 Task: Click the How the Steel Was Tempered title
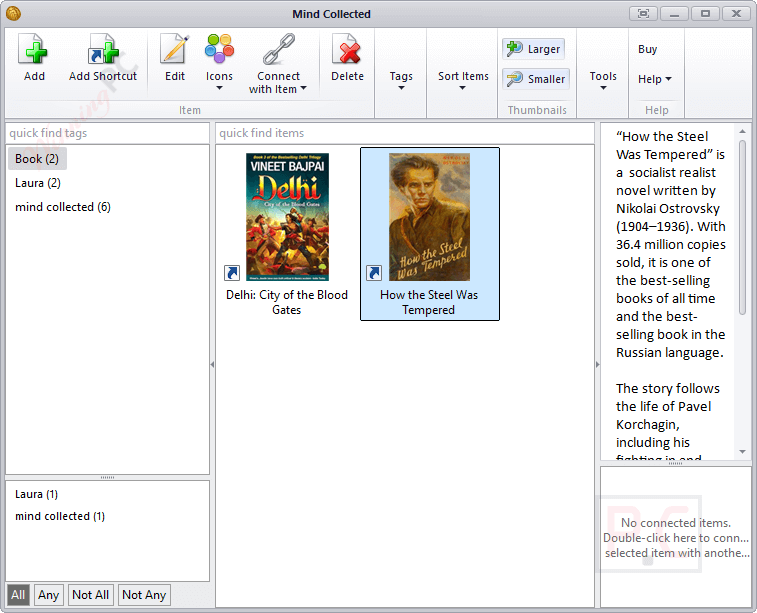point(429,302)
